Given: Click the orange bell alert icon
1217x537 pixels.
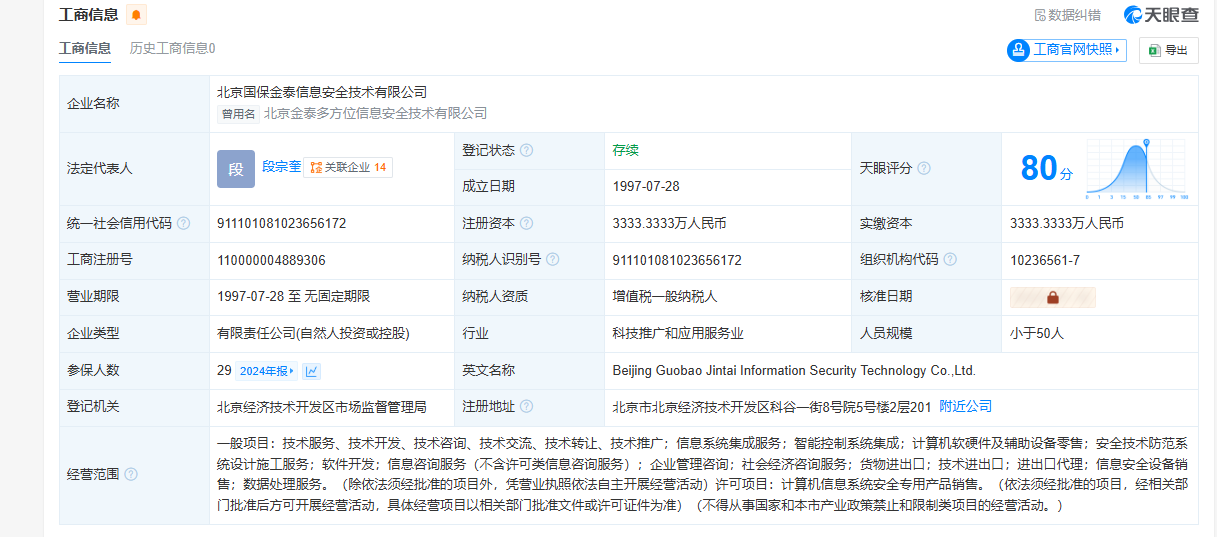Looking at the screenshot, I should (136, 14).
